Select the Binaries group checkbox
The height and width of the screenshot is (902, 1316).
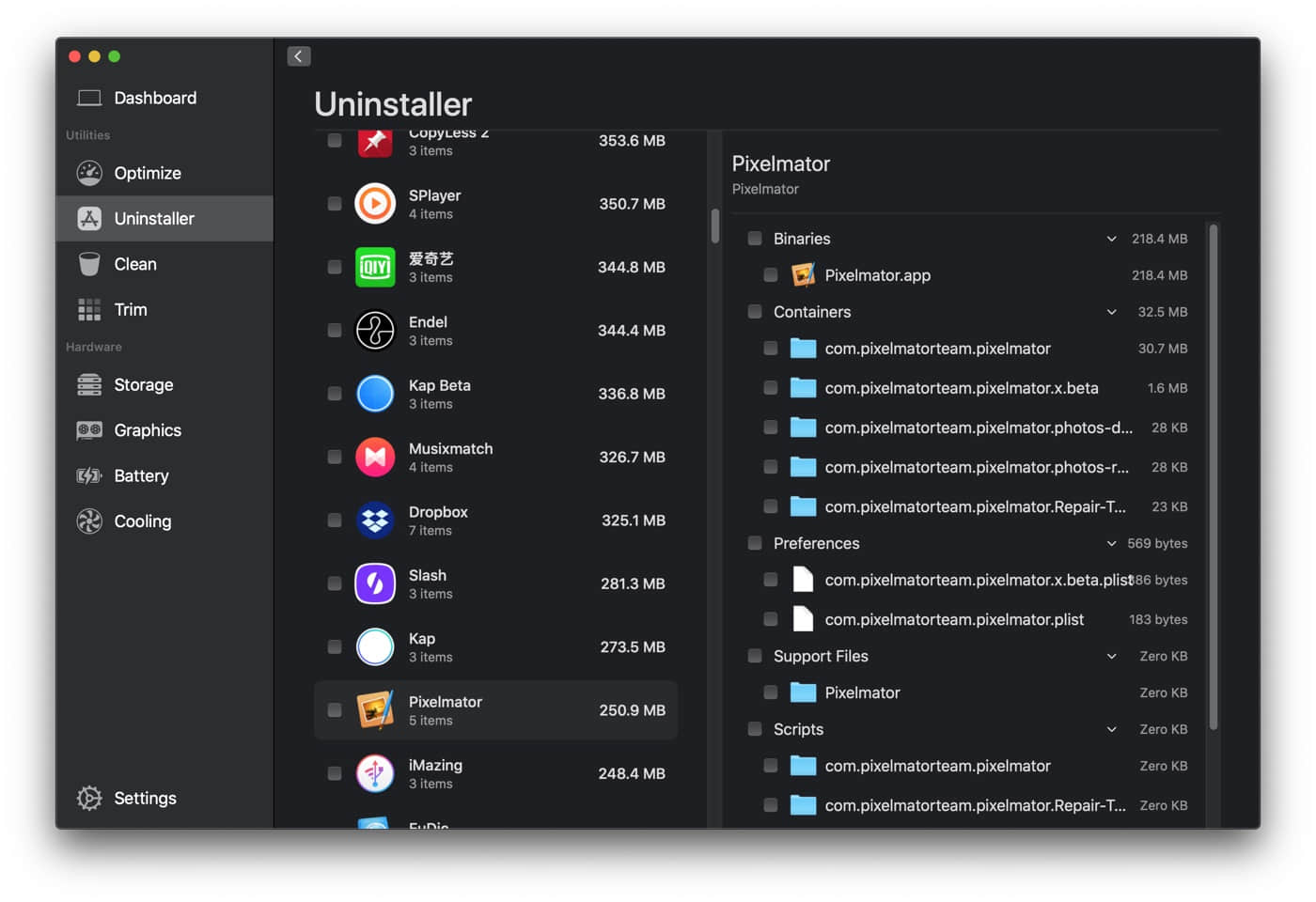[x=755, y=239]
